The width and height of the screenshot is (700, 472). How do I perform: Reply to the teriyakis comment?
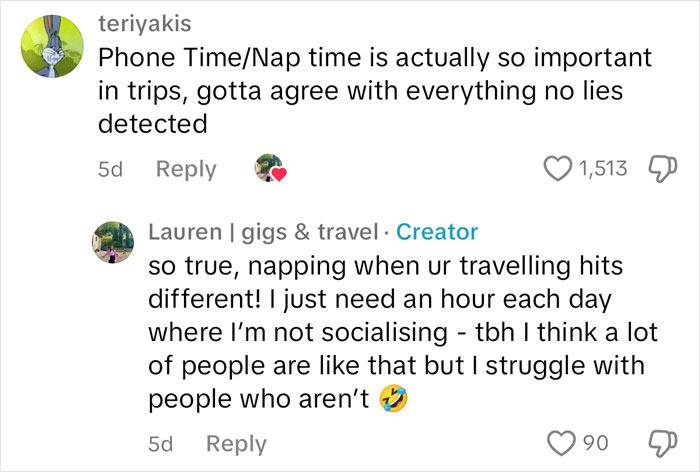tap(185, 168)
